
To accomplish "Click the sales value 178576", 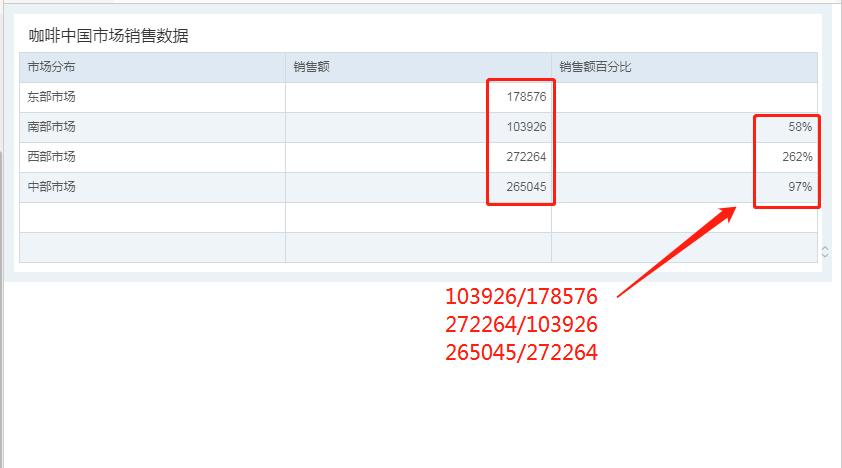I will (x=526, y=97).
